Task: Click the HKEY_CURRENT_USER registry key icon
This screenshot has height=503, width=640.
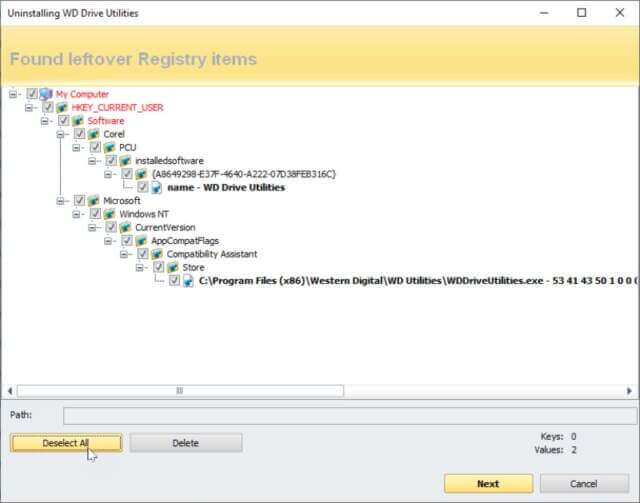Action: click(62, 107)
